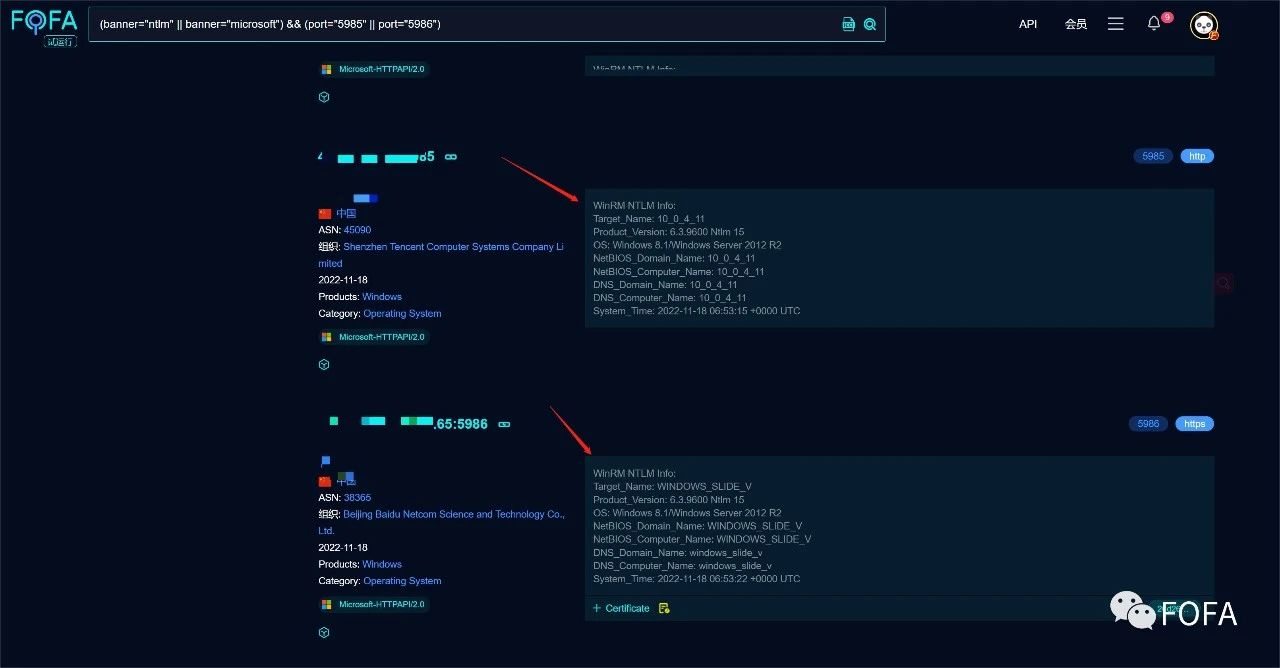Click Microsoft-HTTPAPI/2.0 tag in Tencent result

coord(374,337)
